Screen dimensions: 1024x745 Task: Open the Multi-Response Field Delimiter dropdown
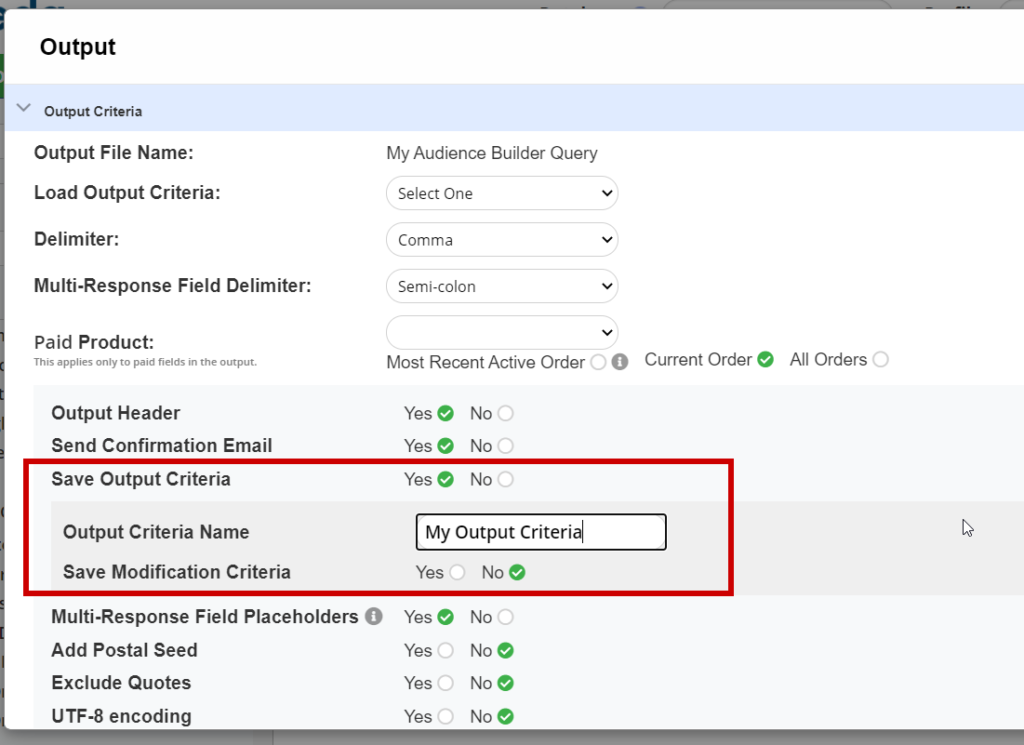point(501,286)
